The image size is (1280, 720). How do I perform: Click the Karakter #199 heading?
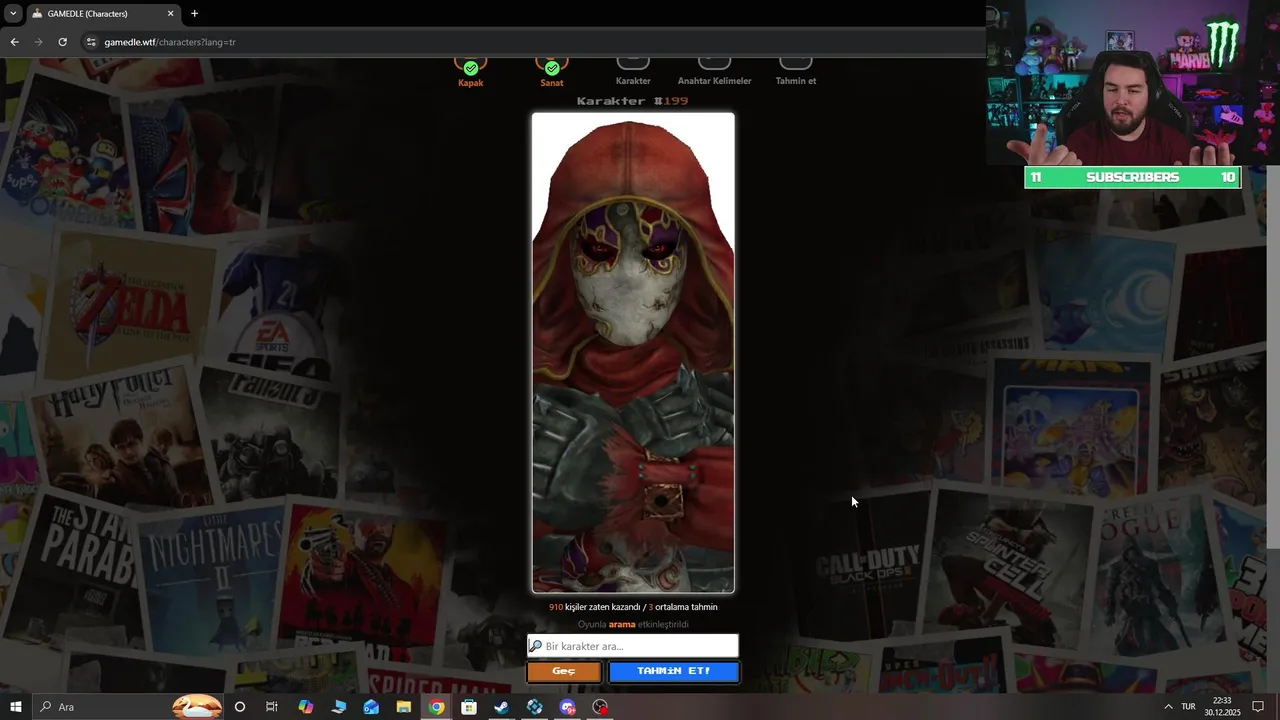click(633, 101)
